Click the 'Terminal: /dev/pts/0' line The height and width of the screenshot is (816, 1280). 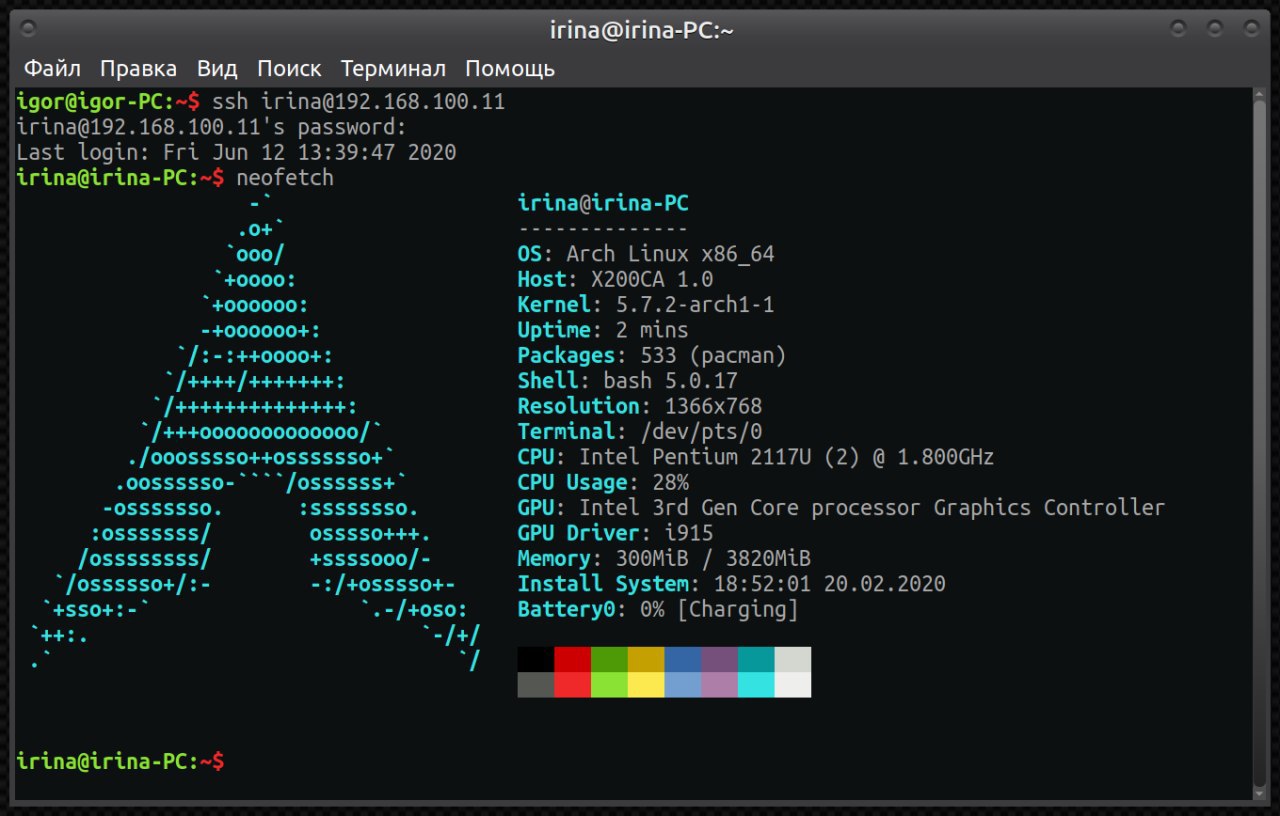click(640, 432)
